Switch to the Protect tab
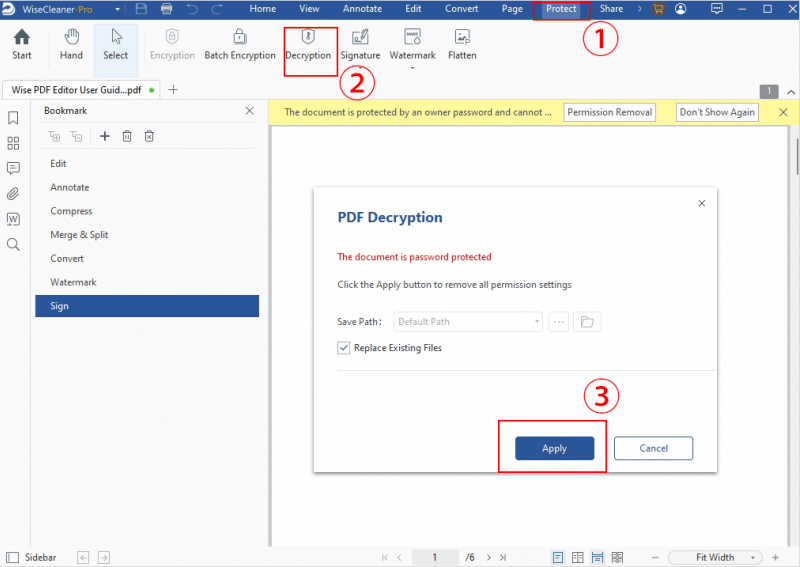The image size is (800, 567). click(561, 9)
